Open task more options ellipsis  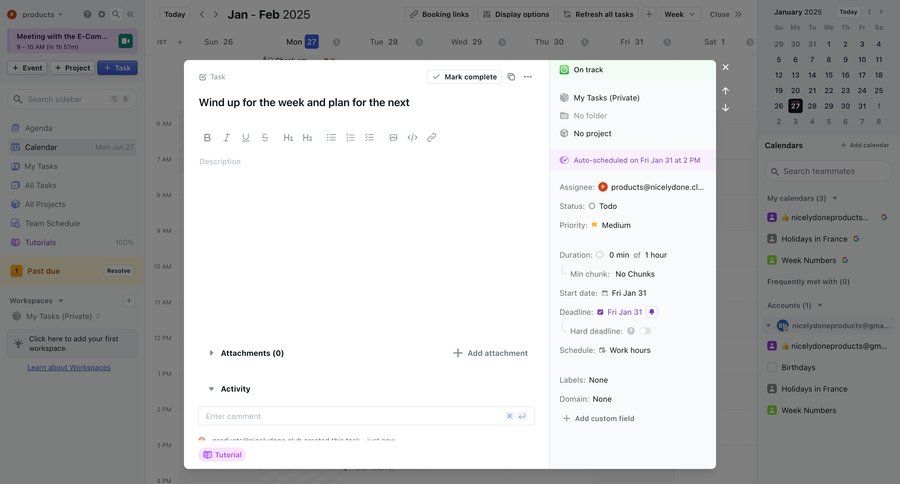coord(528,76)
